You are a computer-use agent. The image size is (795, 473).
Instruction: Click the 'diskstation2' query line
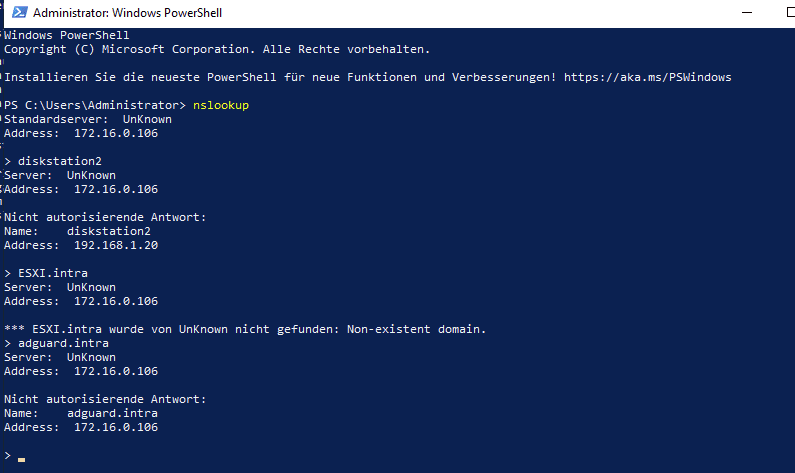[x=53, y=161]
